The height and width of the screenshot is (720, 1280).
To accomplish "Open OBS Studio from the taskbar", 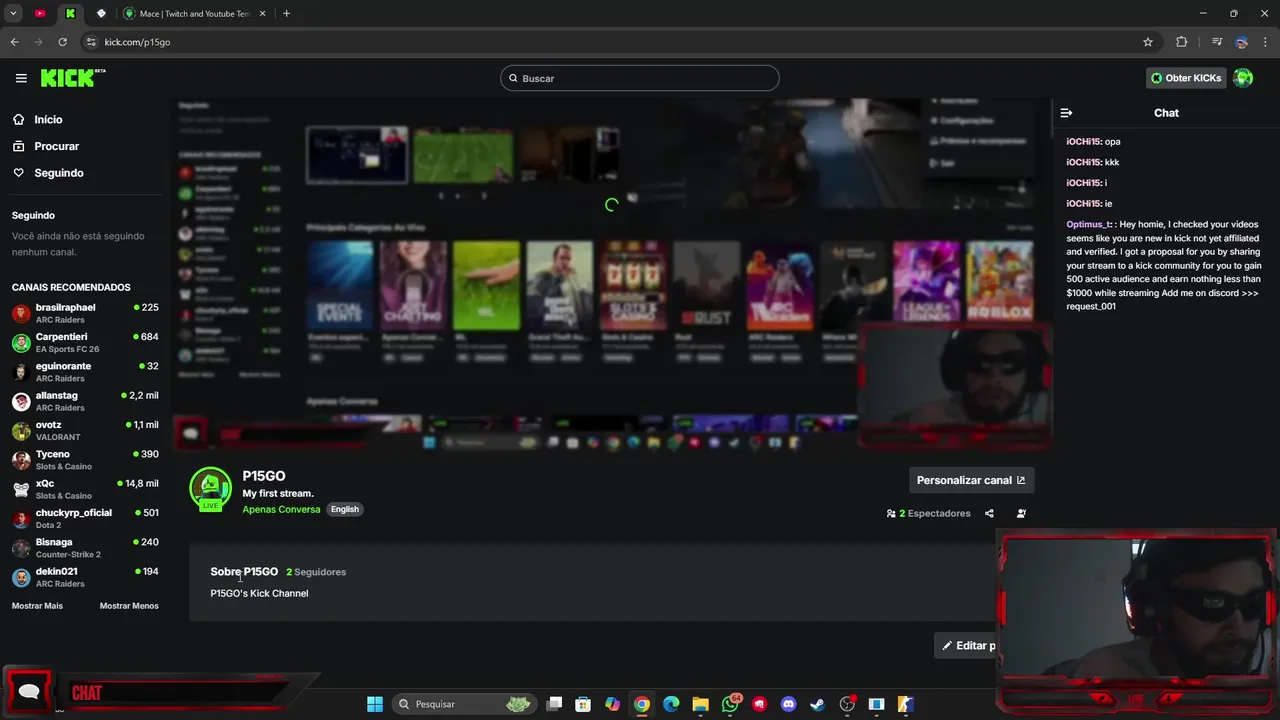I will pyautogui.click(x=847, y=704).
